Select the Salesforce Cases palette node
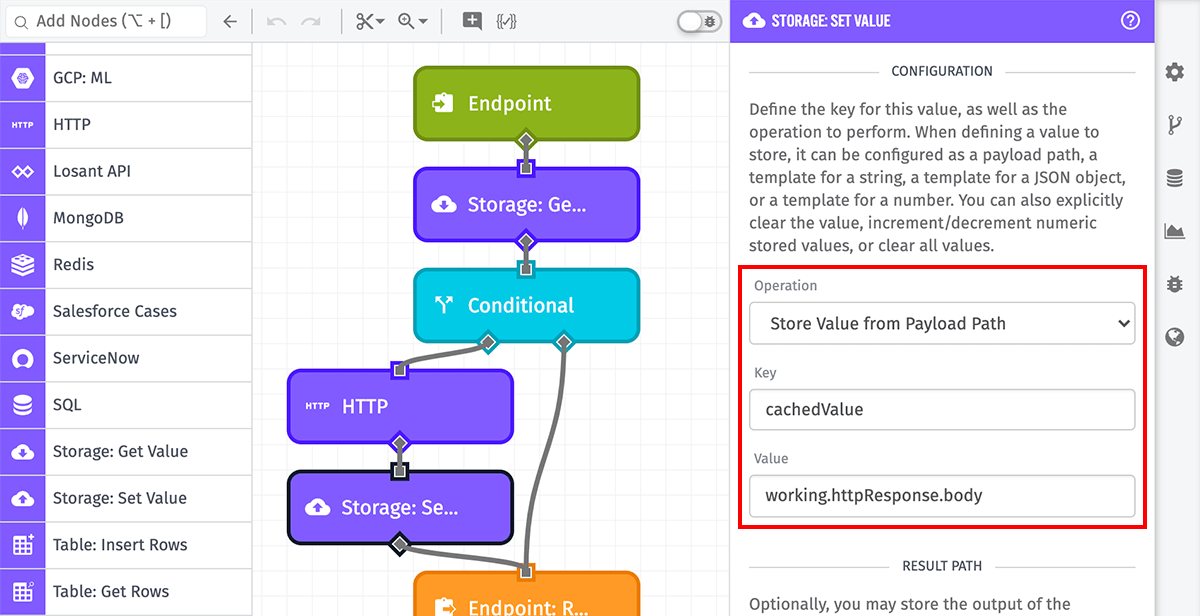The image size is (1200, 616). [125, 311]
